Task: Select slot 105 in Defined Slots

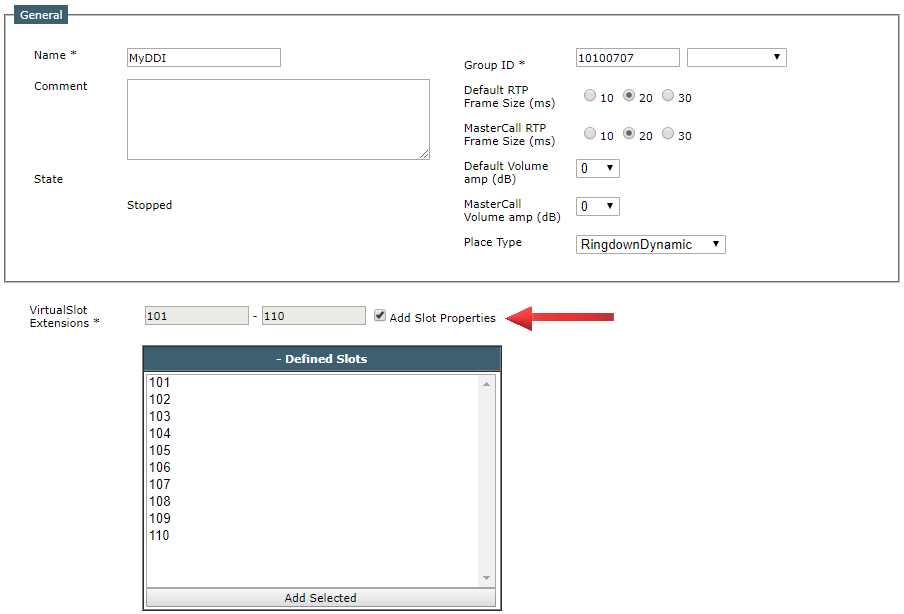Action: pyautogui.click(x=313, y=450)
